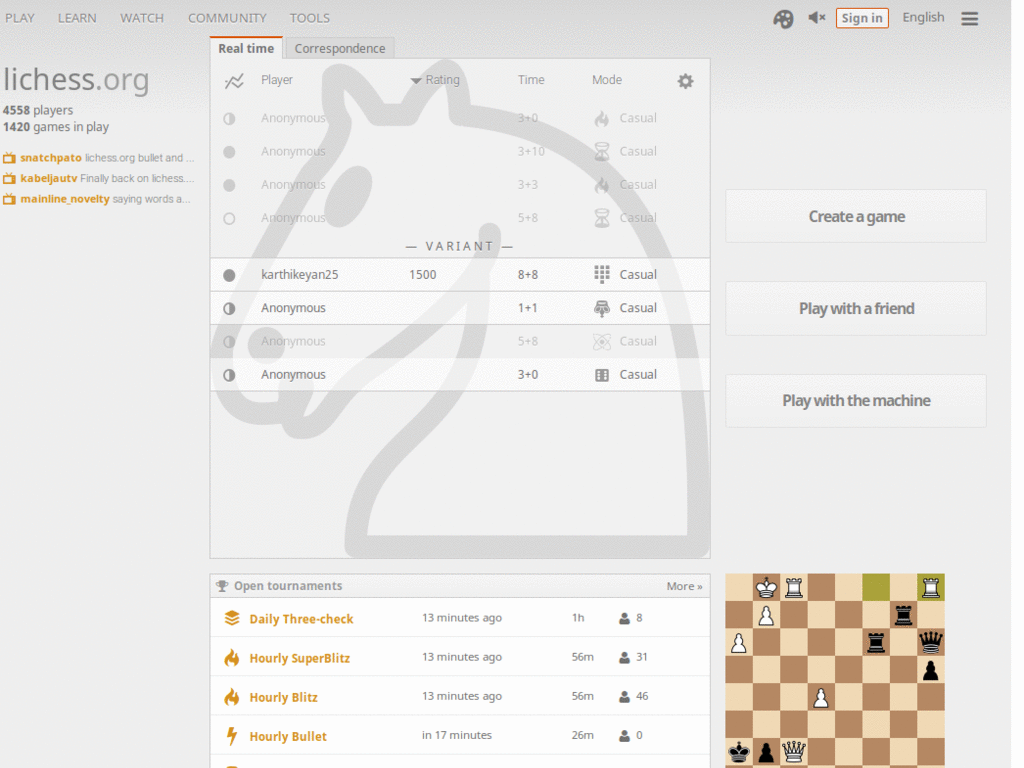Click Create a game
The height and width of the screenshot is (768, 1024).
(856, 216)
